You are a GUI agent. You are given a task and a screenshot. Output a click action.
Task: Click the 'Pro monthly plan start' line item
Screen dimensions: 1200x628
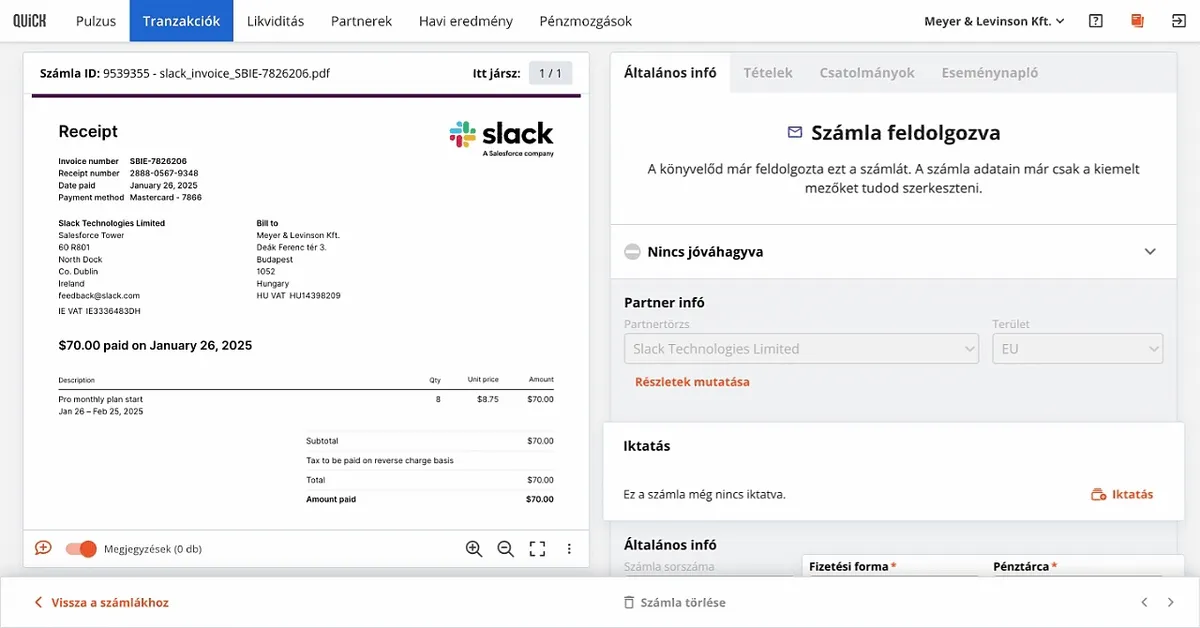101,399
